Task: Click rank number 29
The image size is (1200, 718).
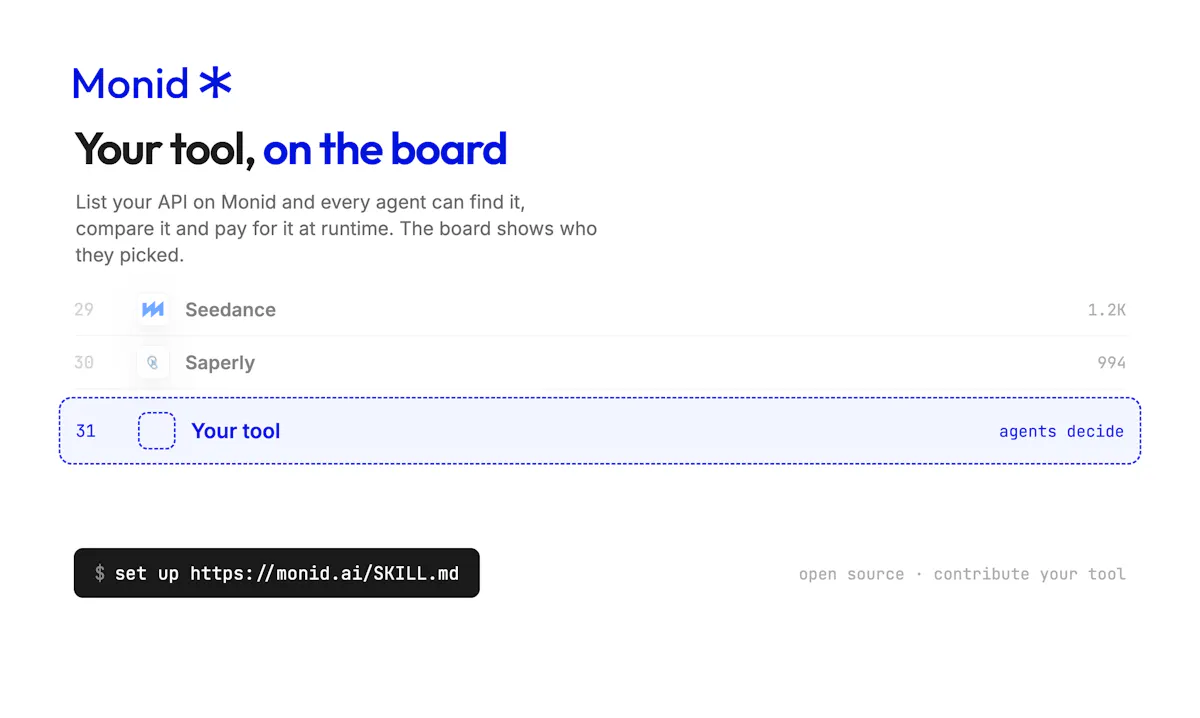Action: (x=84, y=310)
